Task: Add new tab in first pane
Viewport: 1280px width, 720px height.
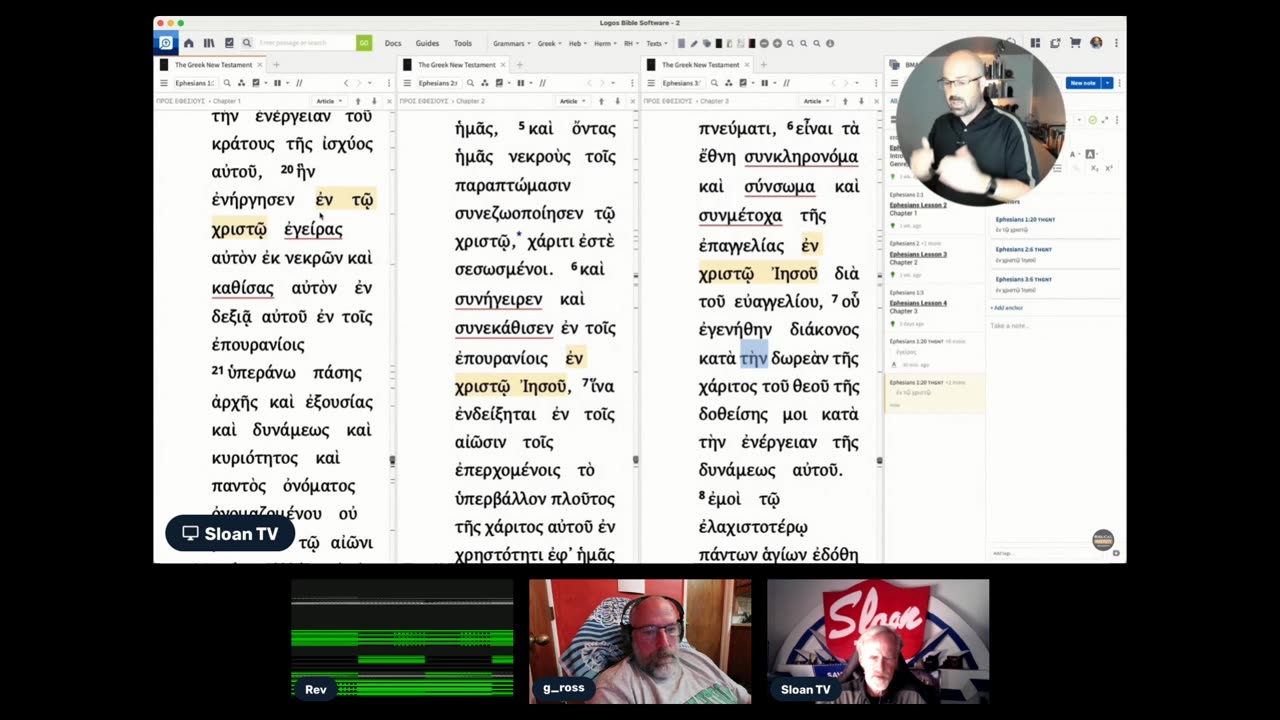Action: click(277, 65)
